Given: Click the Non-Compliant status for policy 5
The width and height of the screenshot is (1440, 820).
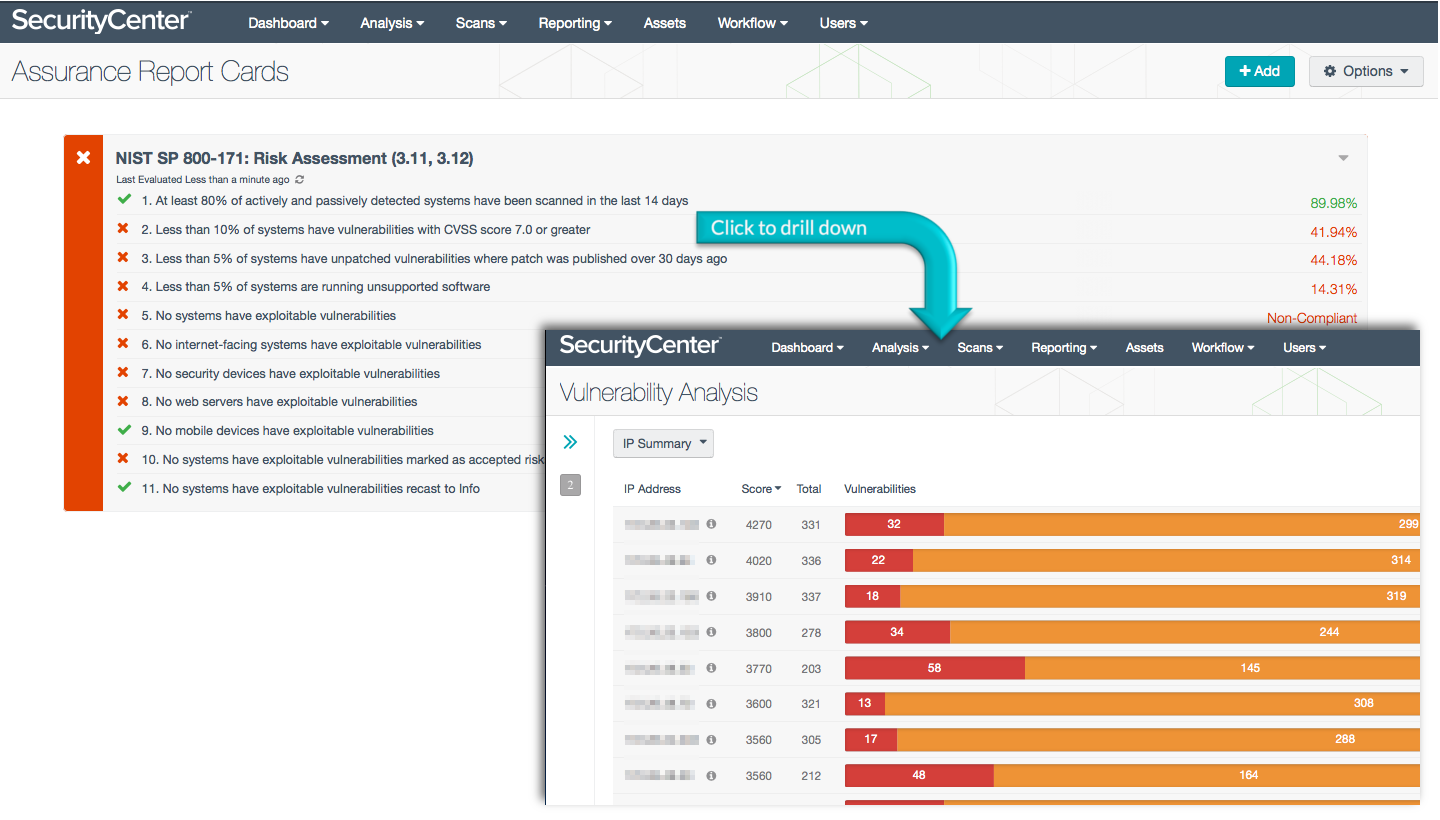Looking at the screenshot, I should [1312, 318].
